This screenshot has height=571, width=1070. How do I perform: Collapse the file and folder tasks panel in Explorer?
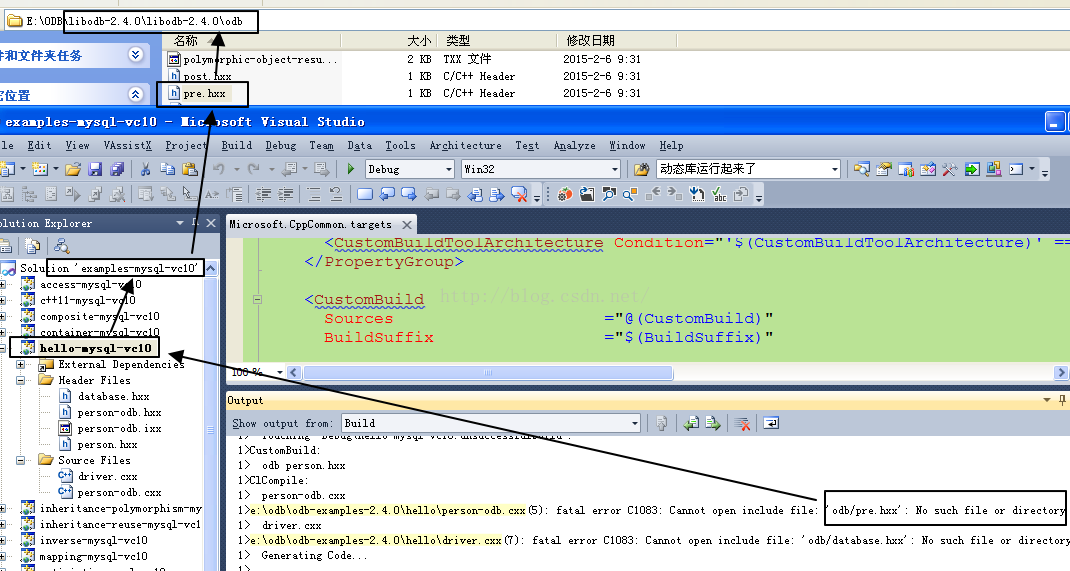136,55
